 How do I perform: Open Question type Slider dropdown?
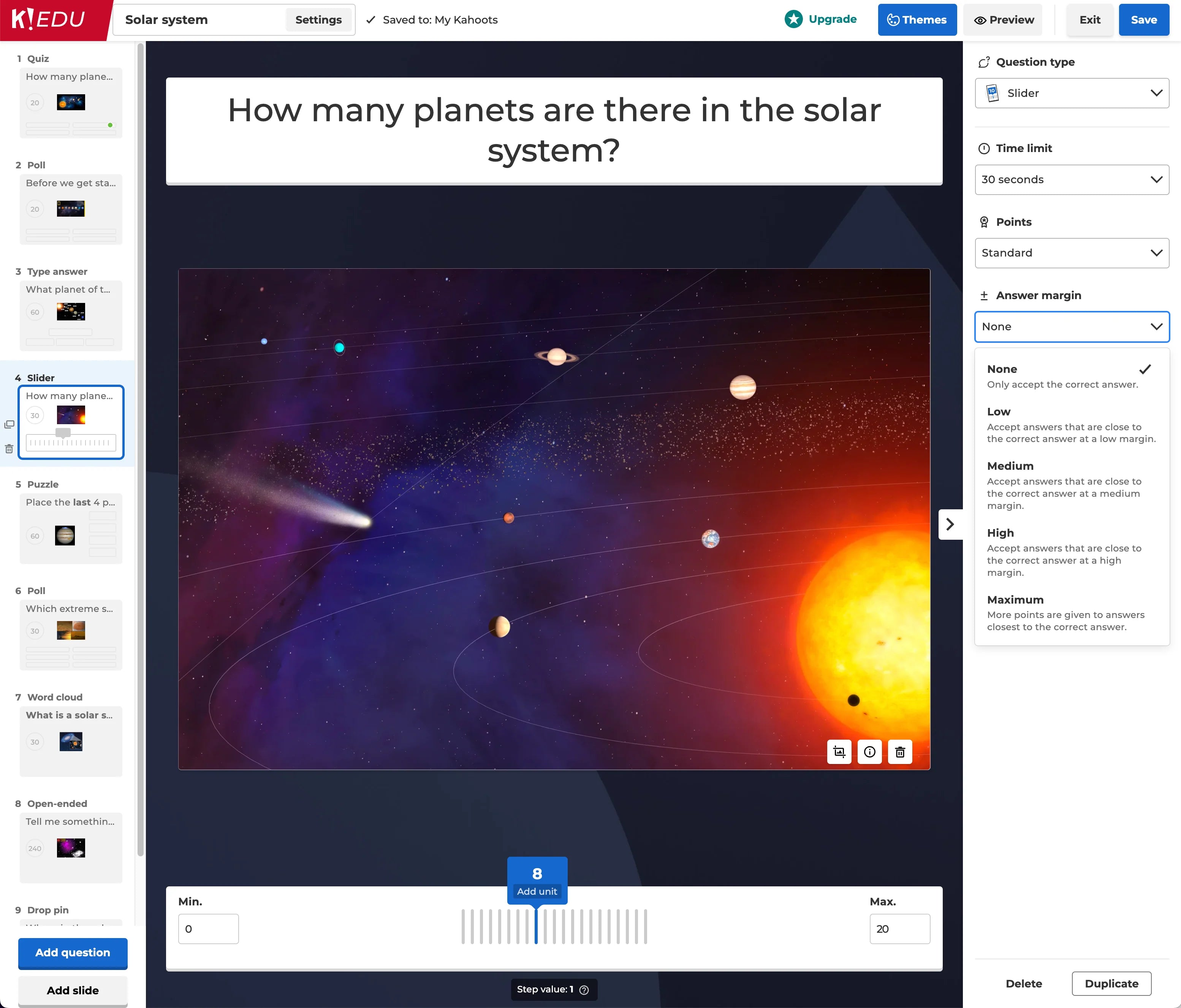point(1071,93)
